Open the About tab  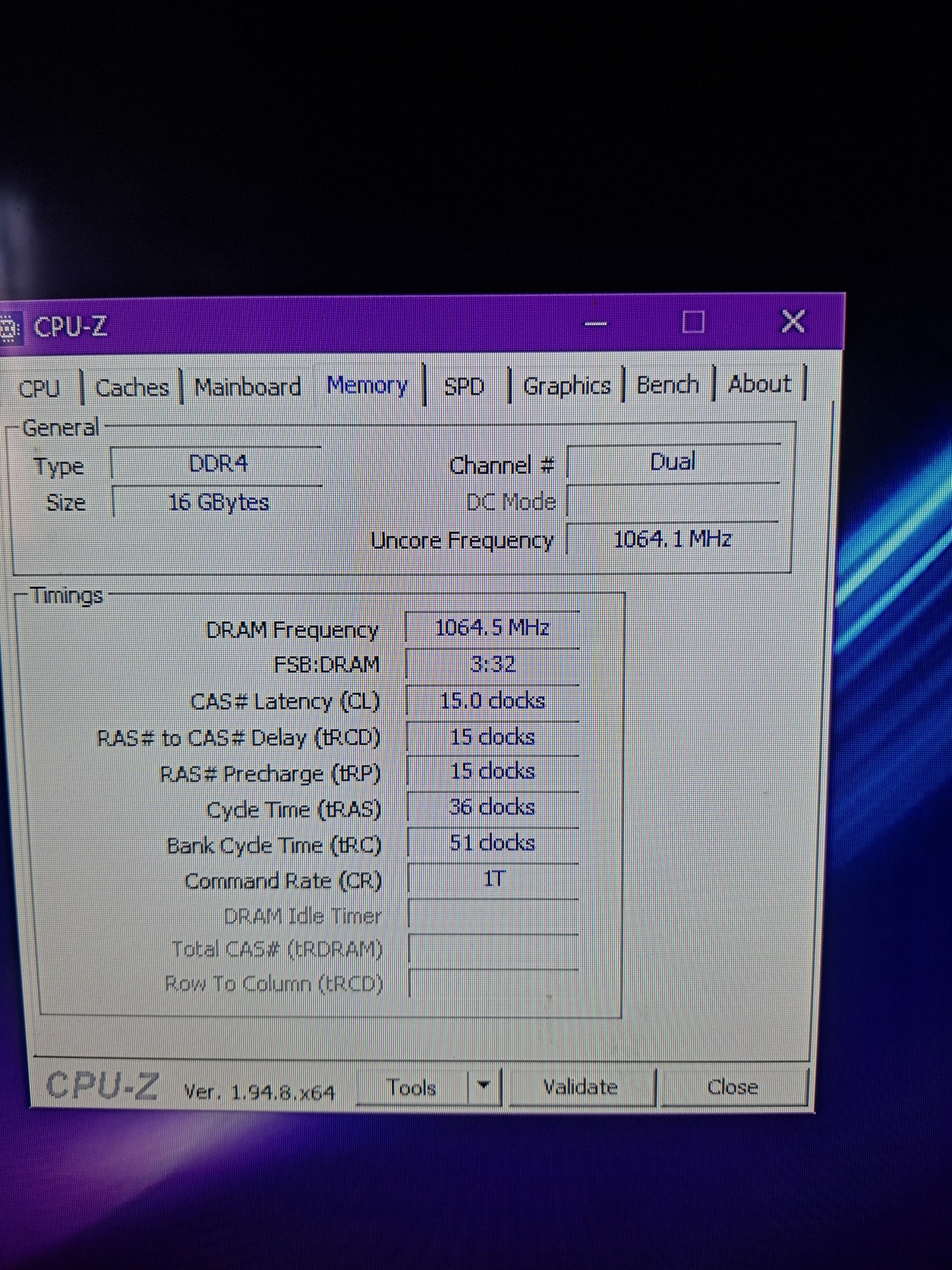click(x=759, y=384)
